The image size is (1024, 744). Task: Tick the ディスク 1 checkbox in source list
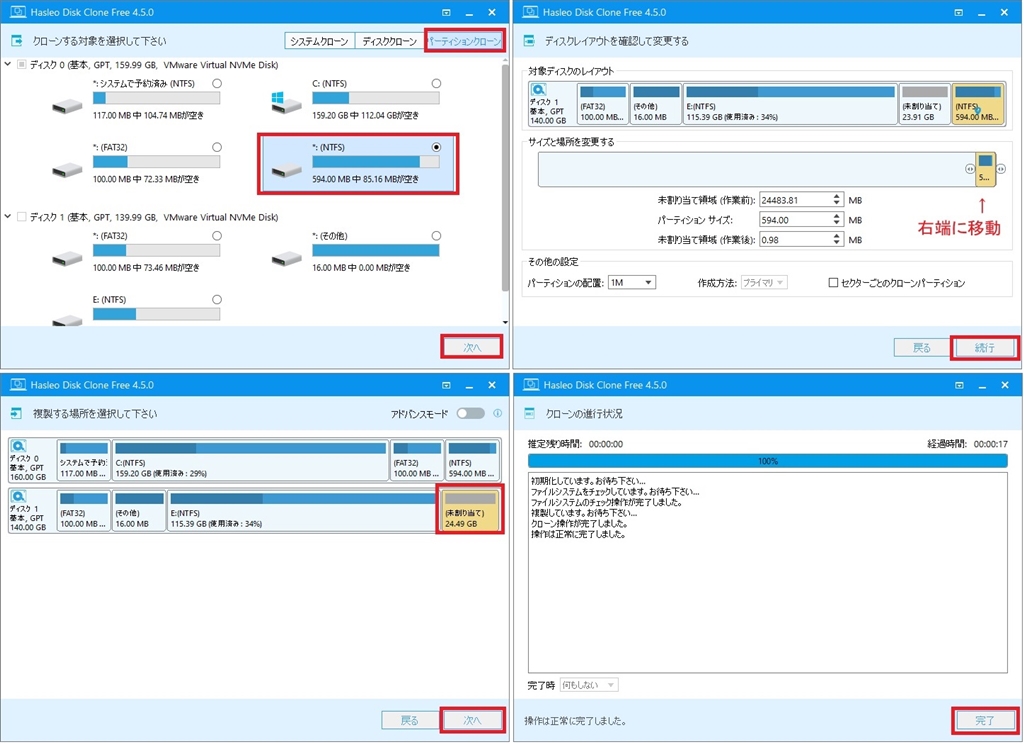coord(22,217)
